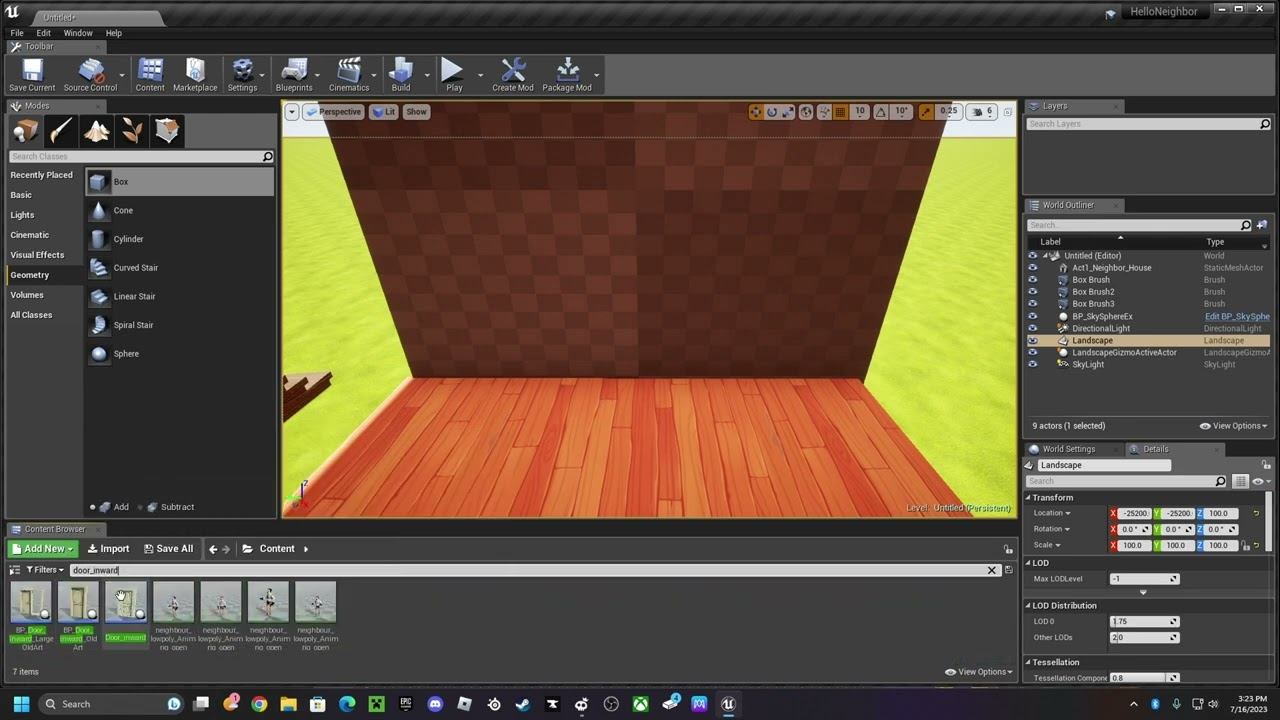Open the File menu
1280x720 pixels.
click(x=17, y=33)
